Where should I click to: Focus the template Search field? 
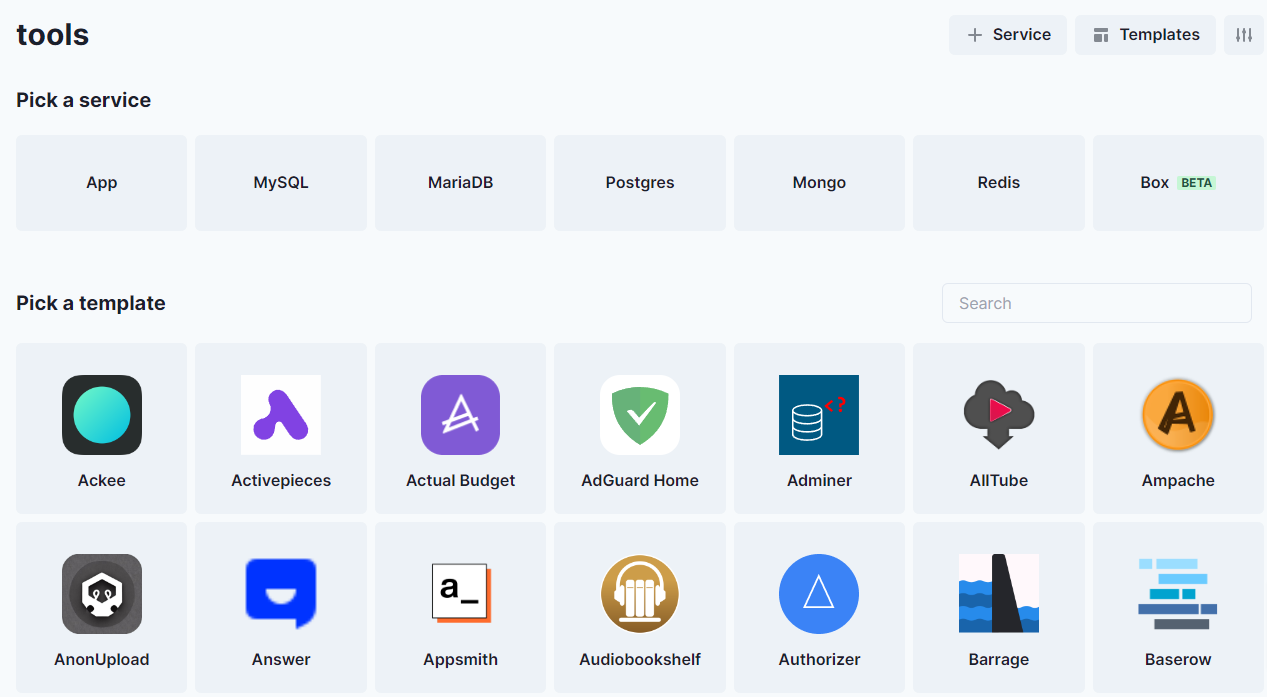tap(1097, 303)
